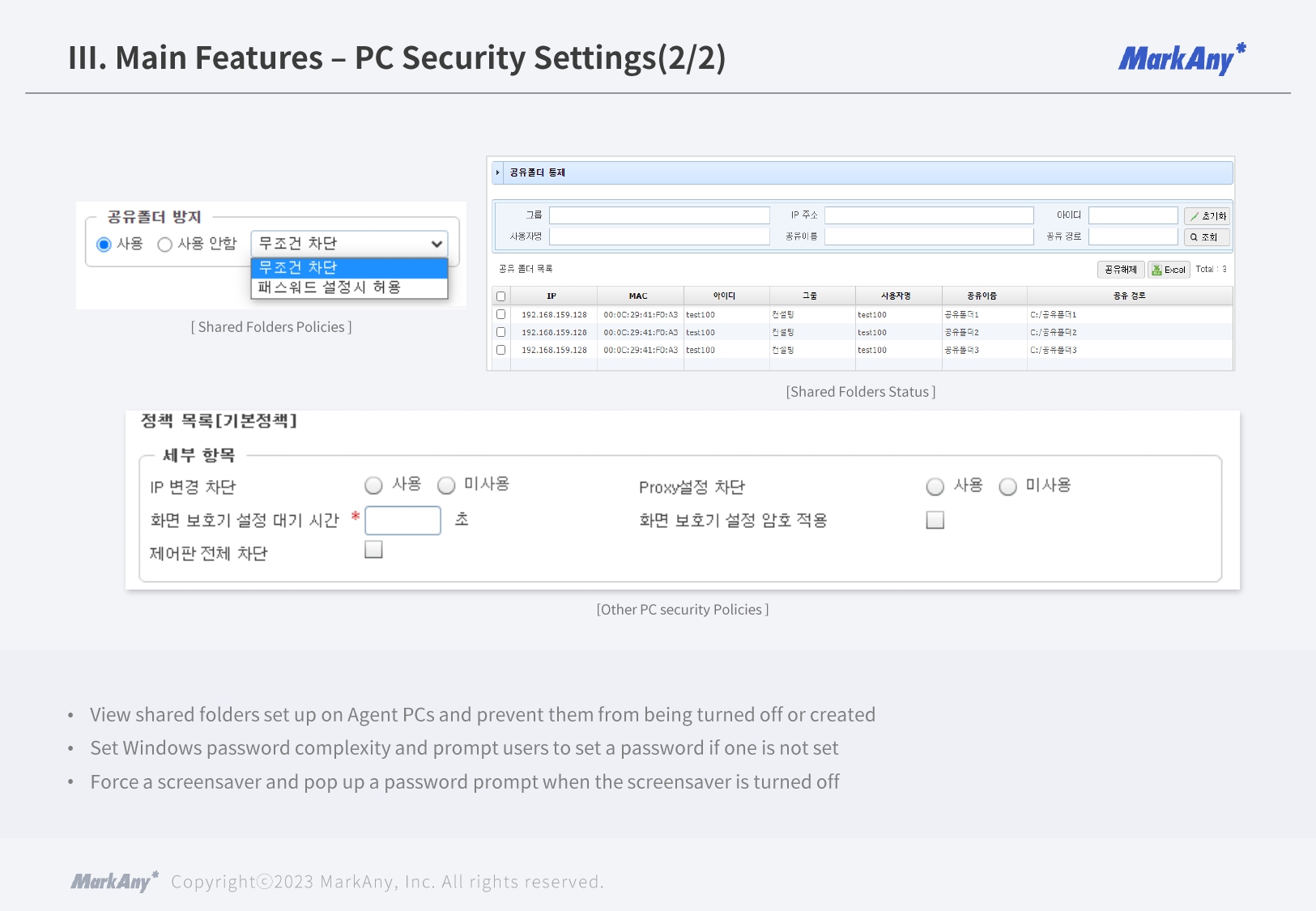Click the 공유해제 unshare button
This screenshot has width=1316, height=911.
click(1120, 270)
